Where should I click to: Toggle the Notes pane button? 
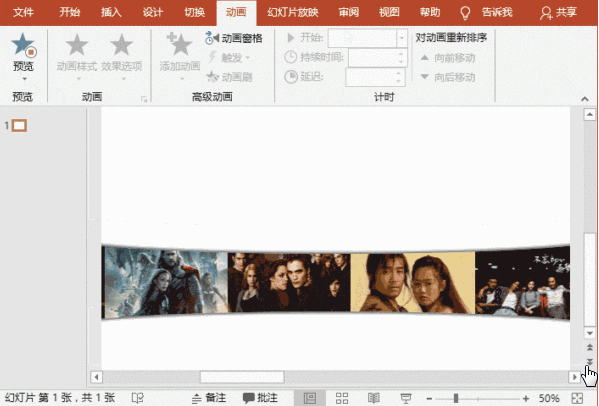pos(208,398)
